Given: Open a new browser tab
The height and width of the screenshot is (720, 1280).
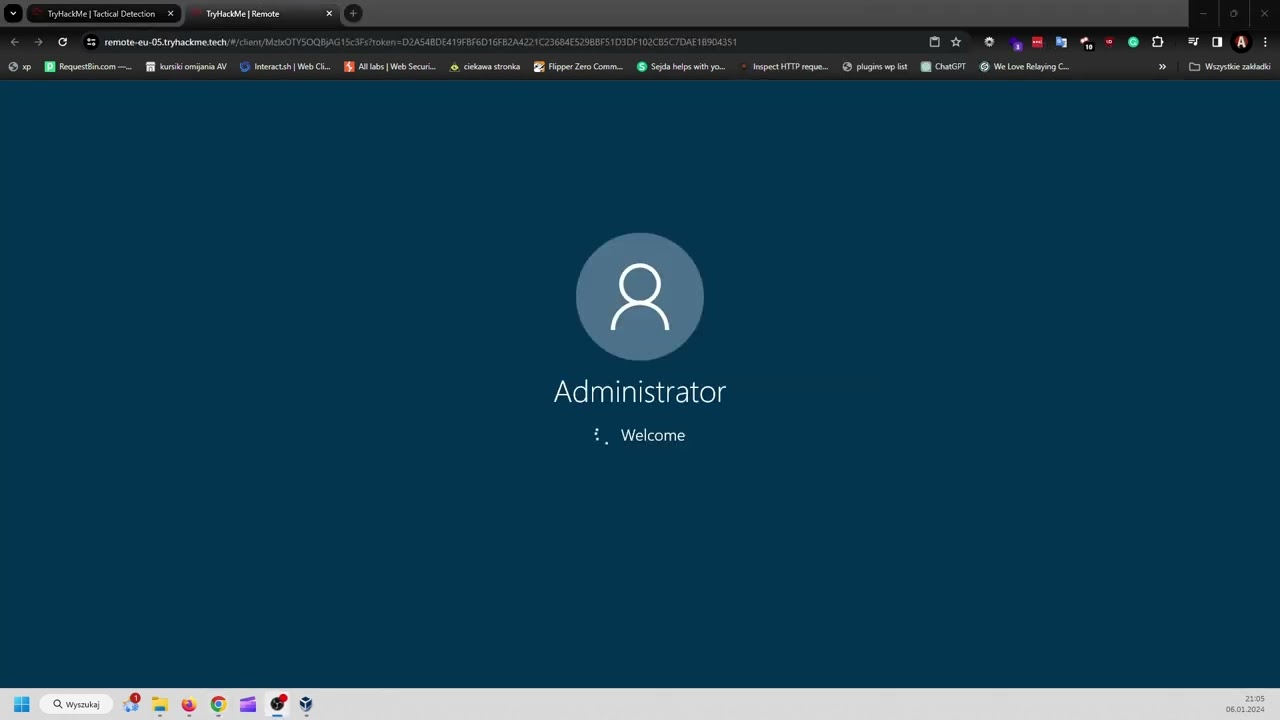Looking at the screenshot, I should 353,13.
